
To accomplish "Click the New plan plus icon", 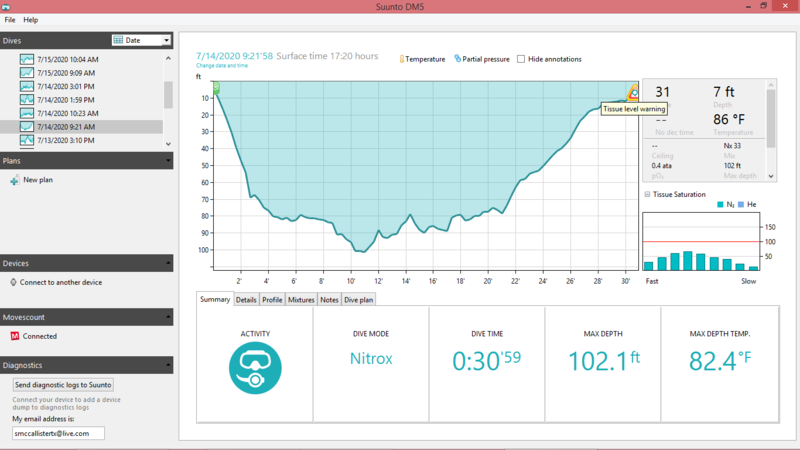I will (x=14, y=180).
